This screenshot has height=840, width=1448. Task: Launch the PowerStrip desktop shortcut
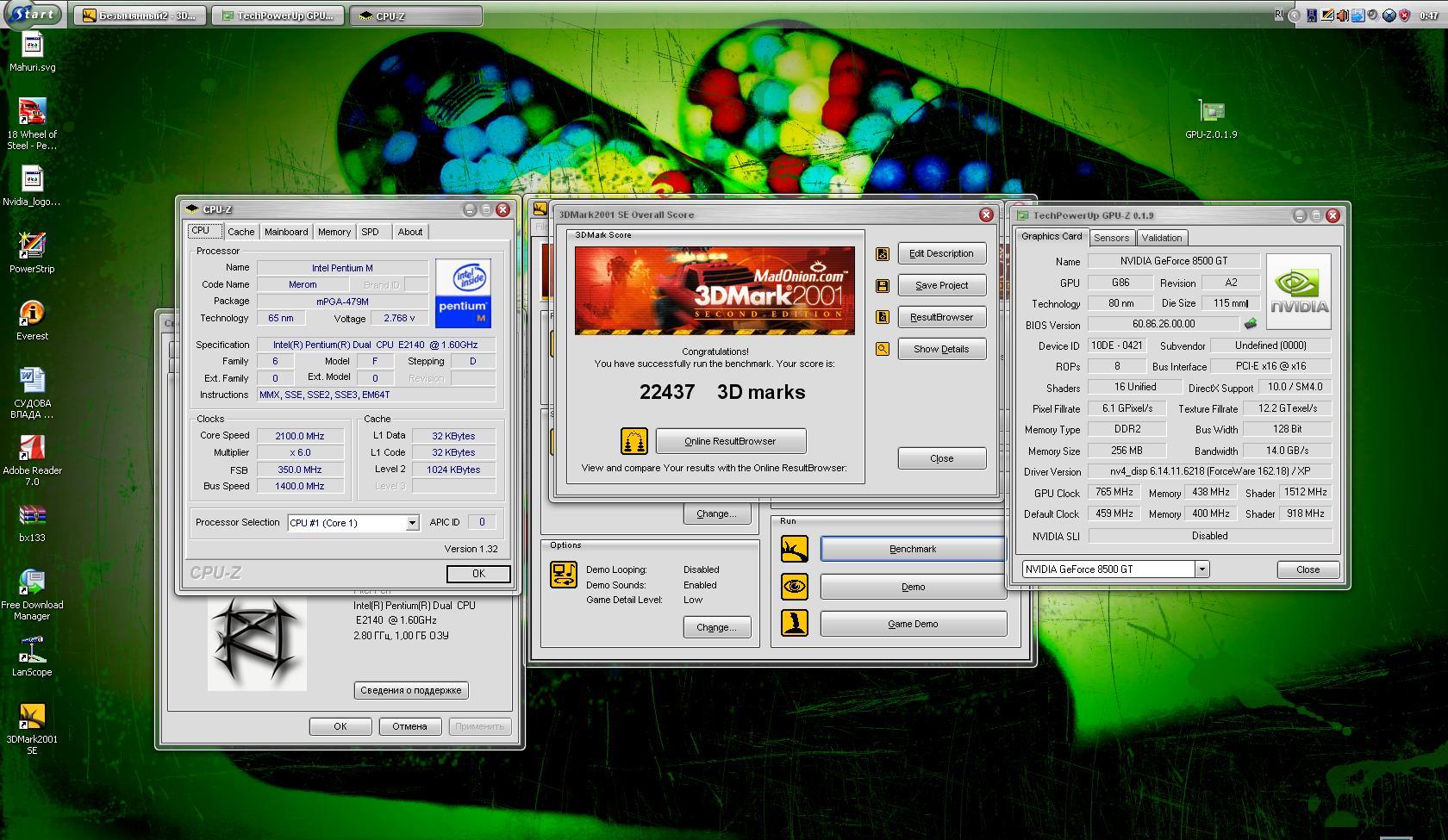pos(32,253)
